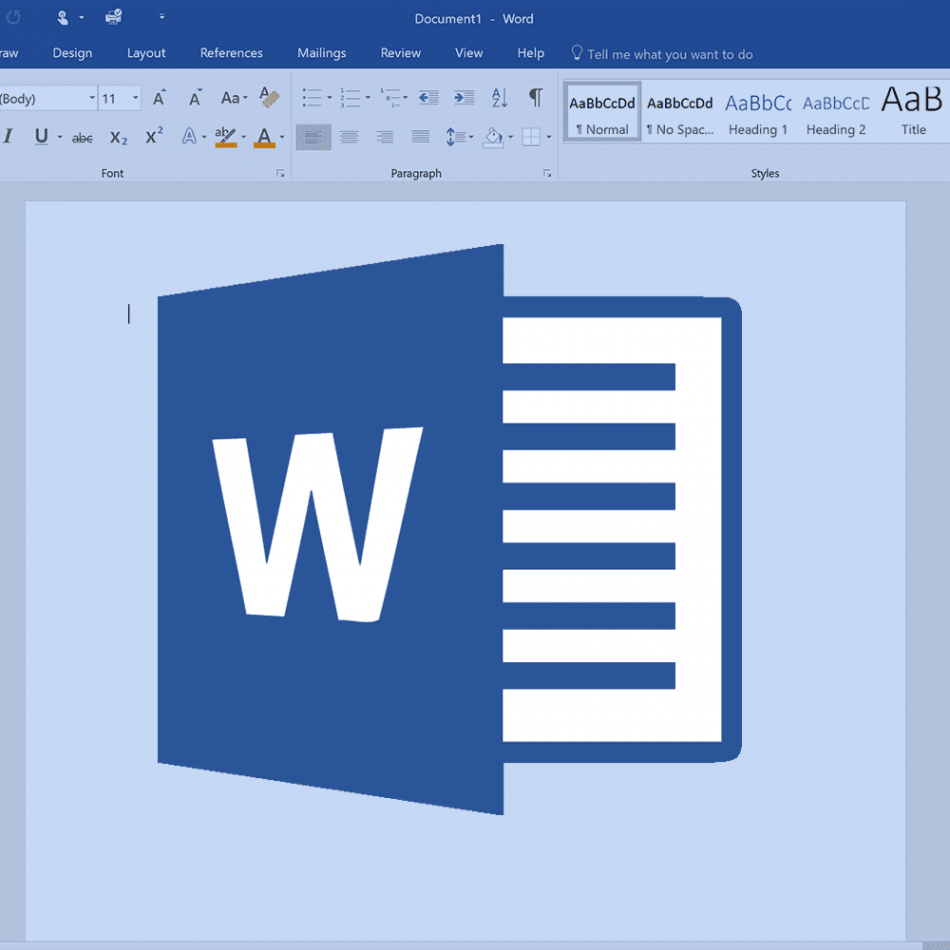This screenshot has width=950, height=950.
Task: Toggle Underline formatting on
Action: tap(40, 137)
